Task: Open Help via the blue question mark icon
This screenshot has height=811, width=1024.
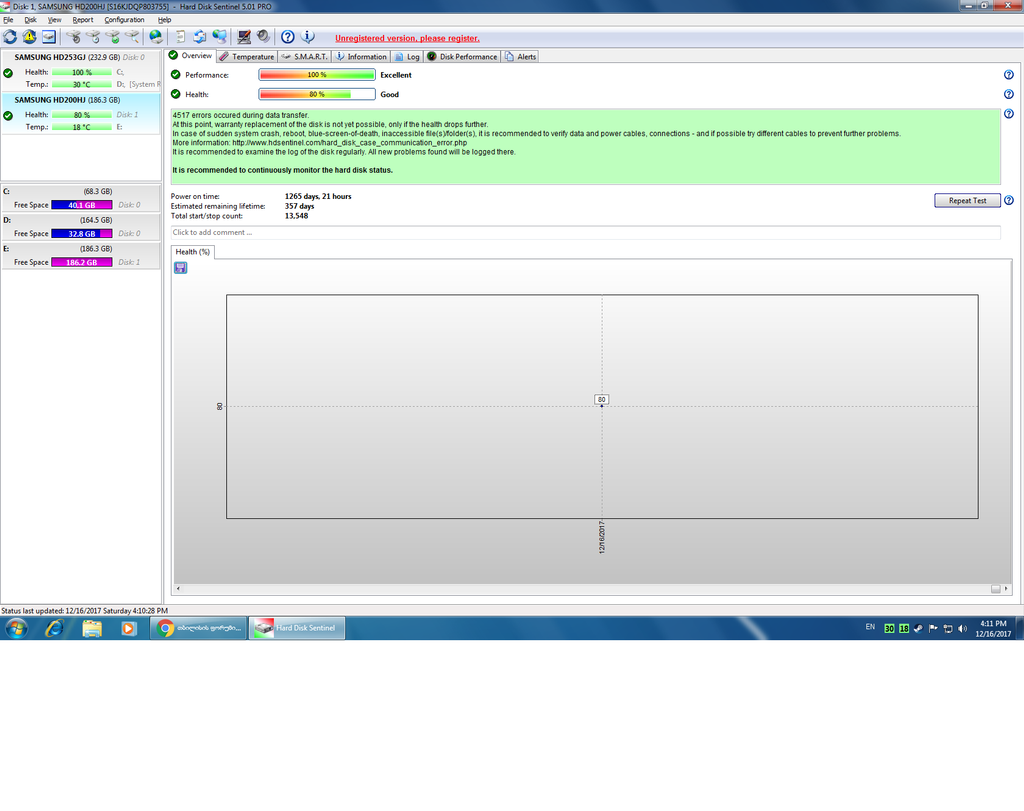Action: pyautogui.click(x=287, y=37)
